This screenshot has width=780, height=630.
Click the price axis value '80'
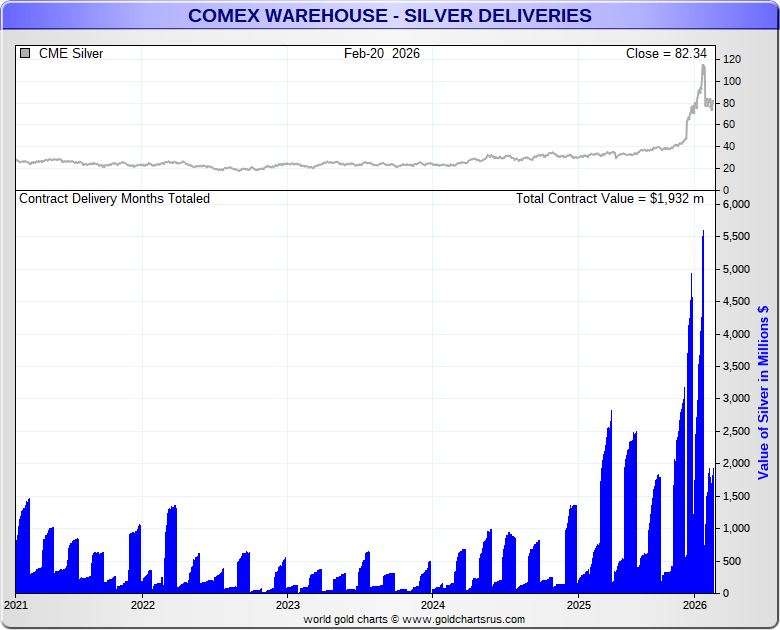point(729,103)
